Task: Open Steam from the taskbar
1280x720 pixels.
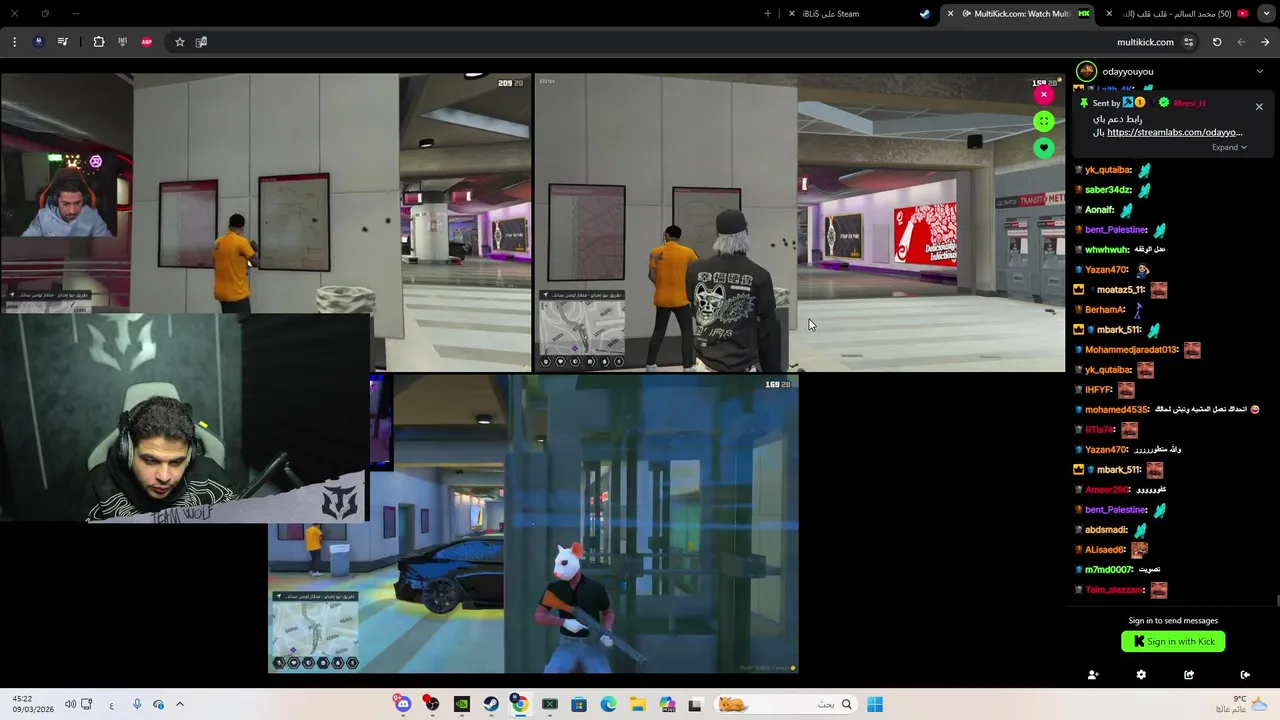Action: pyautogui.click(x=491, y=704)
